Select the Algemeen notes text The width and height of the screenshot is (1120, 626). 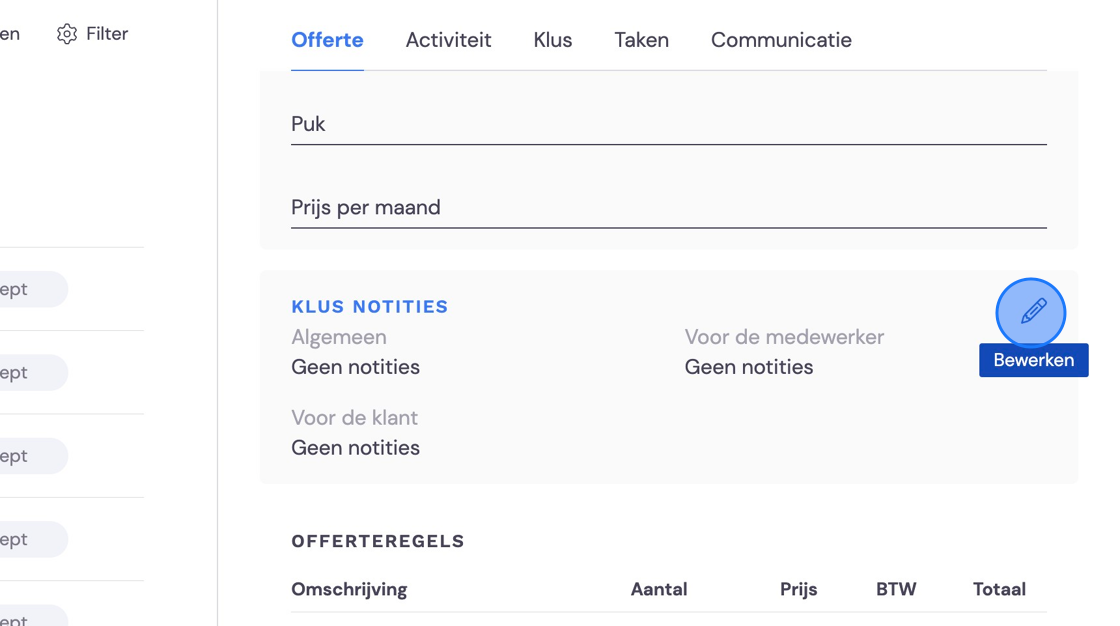[356, 367]
